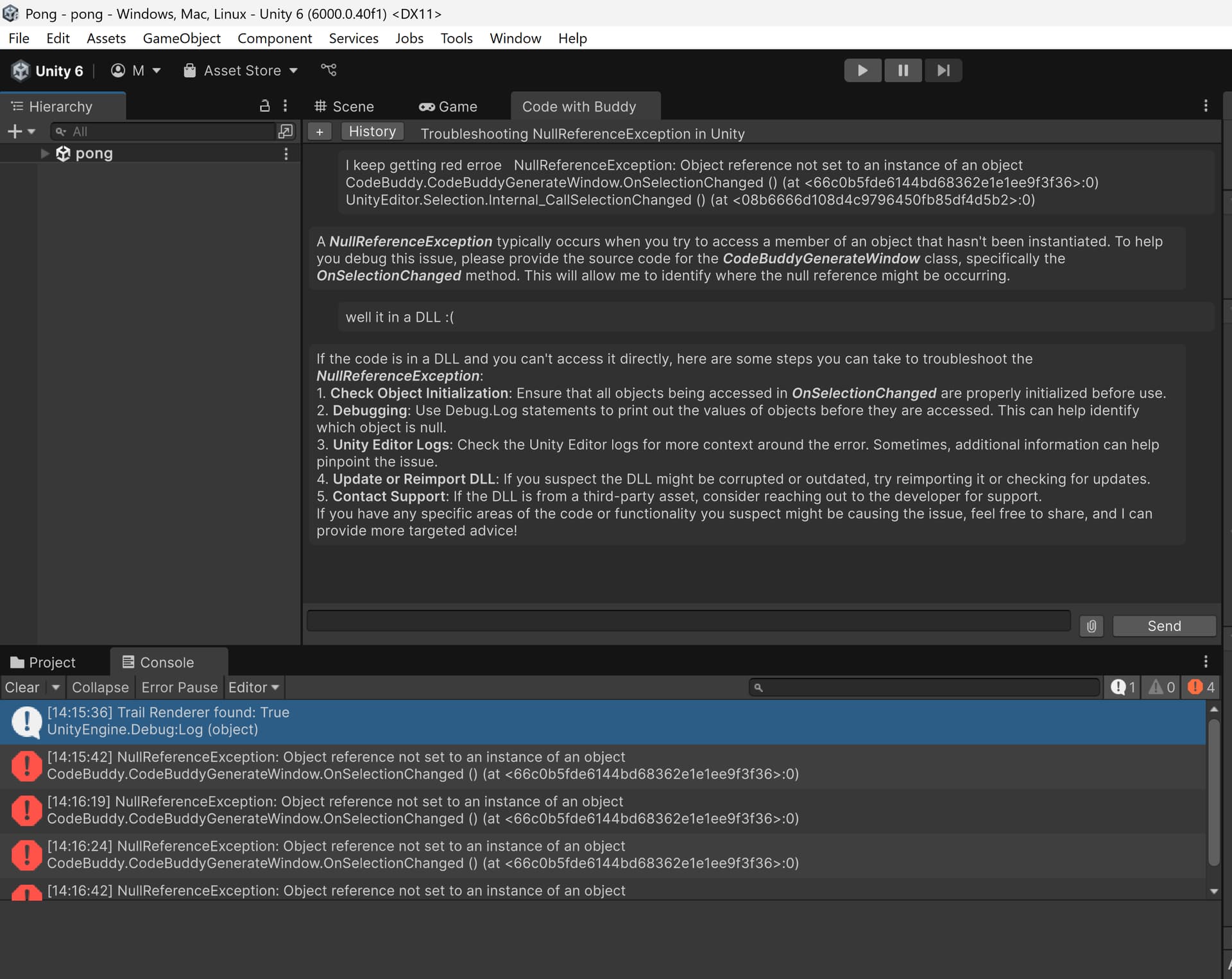Attach a file with the paperclip icon
Screen dimensions: 1232x979
pyautogui.click(x=1091, y=626)
